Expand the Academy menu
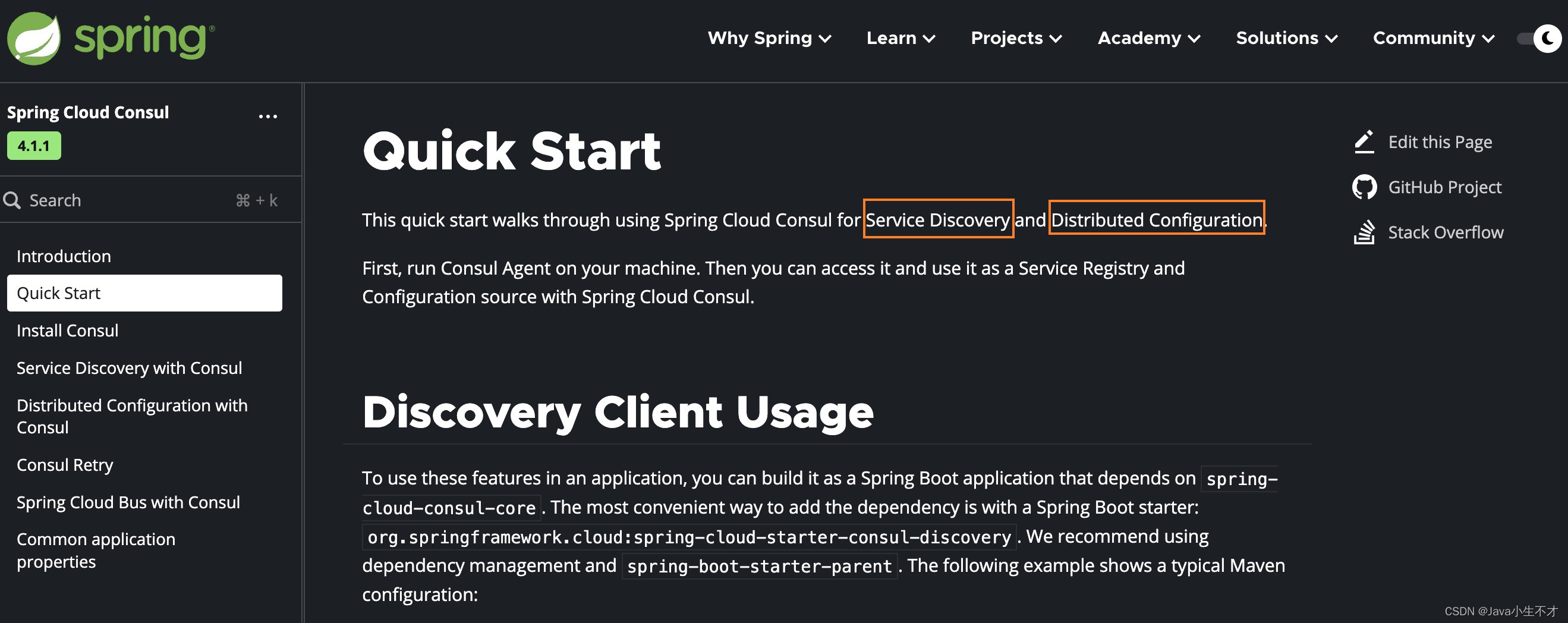The image size is (1568, 623). (x=1148, y=39)
